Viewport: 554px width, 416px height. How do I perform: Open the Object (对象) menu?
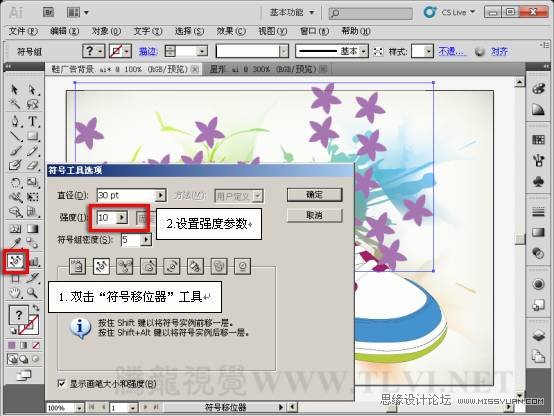(106, 31)
